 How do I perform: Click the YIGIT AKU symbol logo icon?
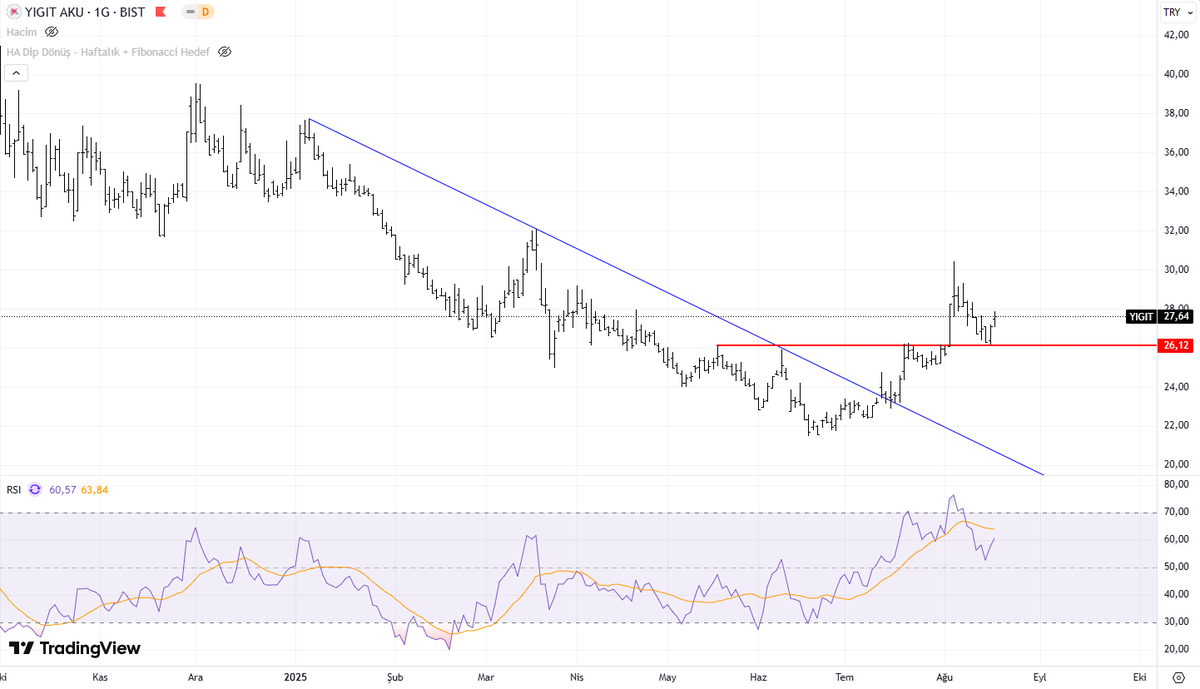[14, 12]
